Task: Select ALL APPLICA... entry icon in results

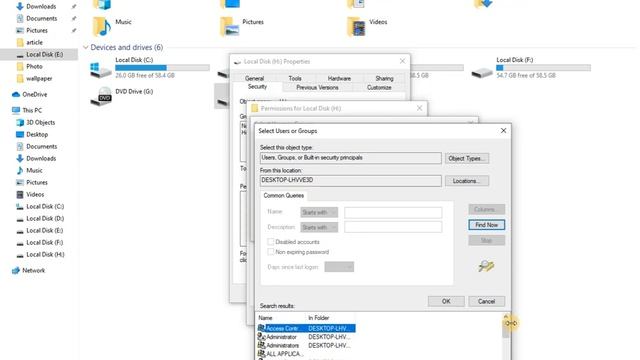Action: coord(261,354)
